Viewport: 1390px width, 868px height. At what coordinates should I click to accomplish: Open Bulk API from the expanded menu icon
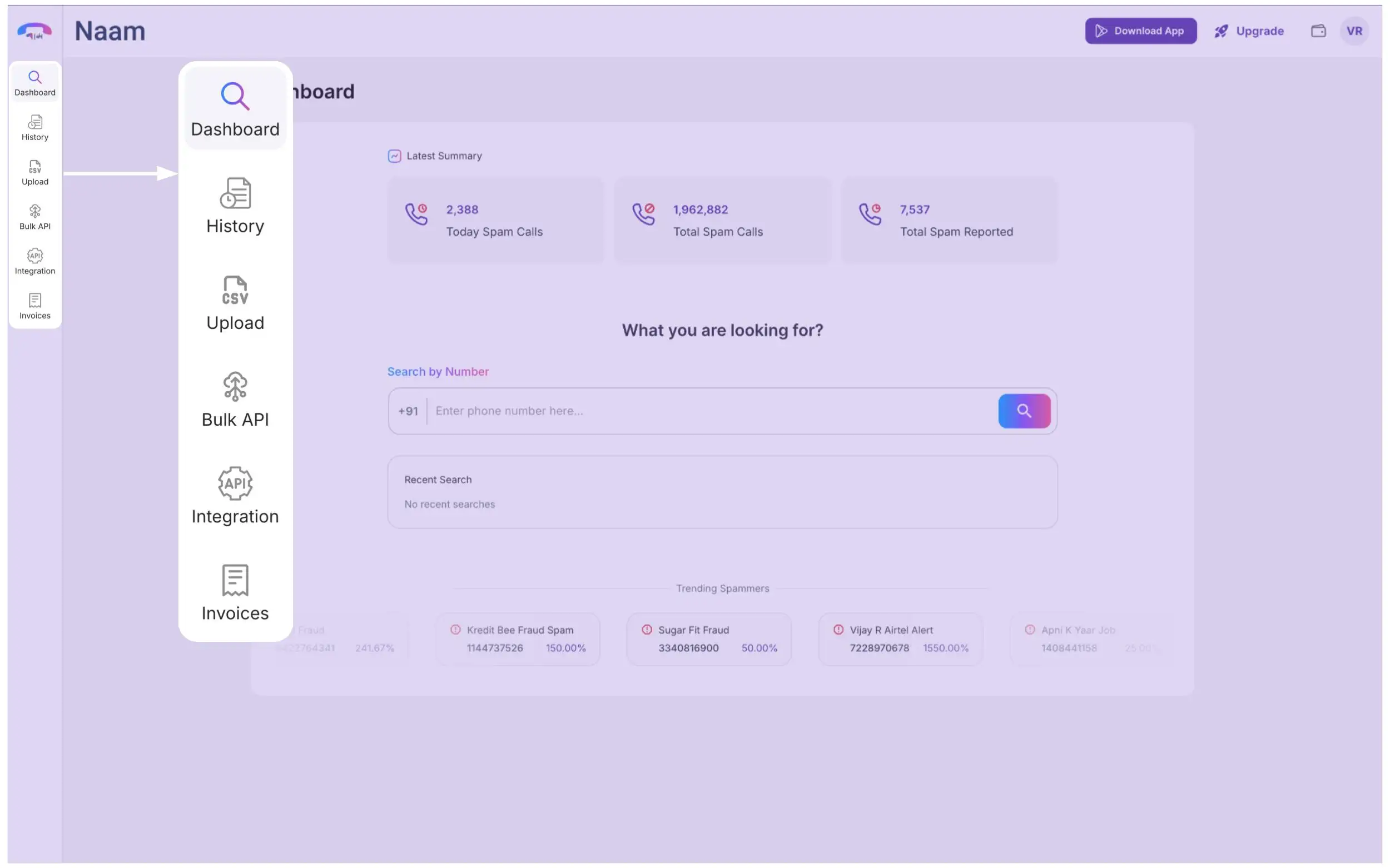(x=234, y=386)
